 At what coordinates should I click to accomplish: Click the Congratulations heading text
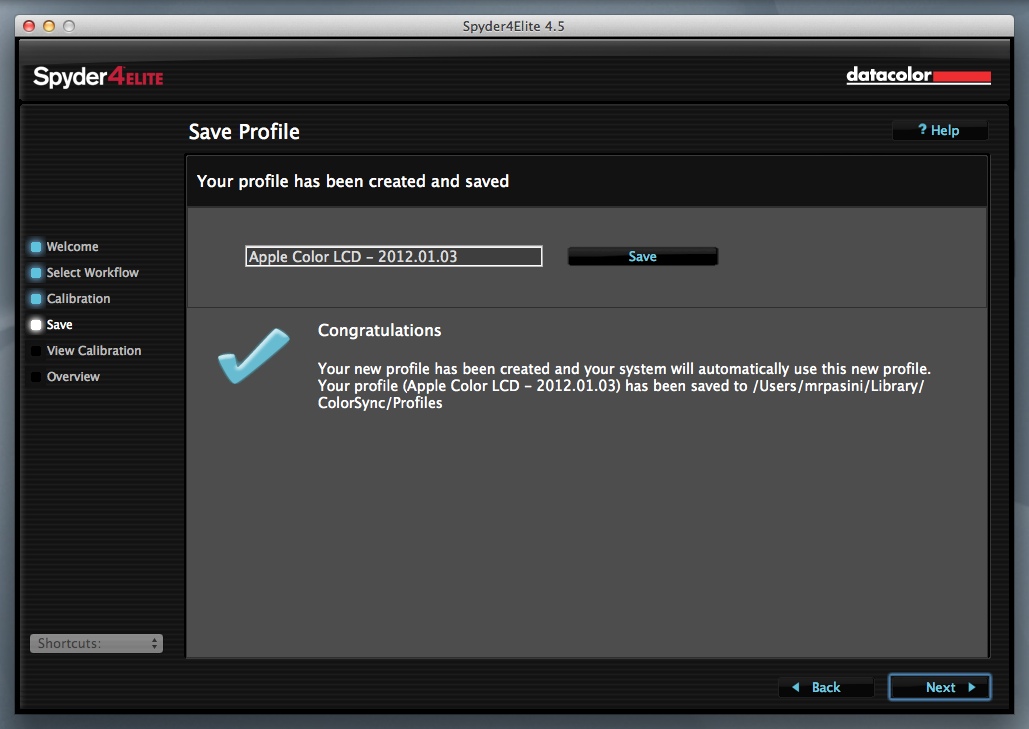coord(379,331)
